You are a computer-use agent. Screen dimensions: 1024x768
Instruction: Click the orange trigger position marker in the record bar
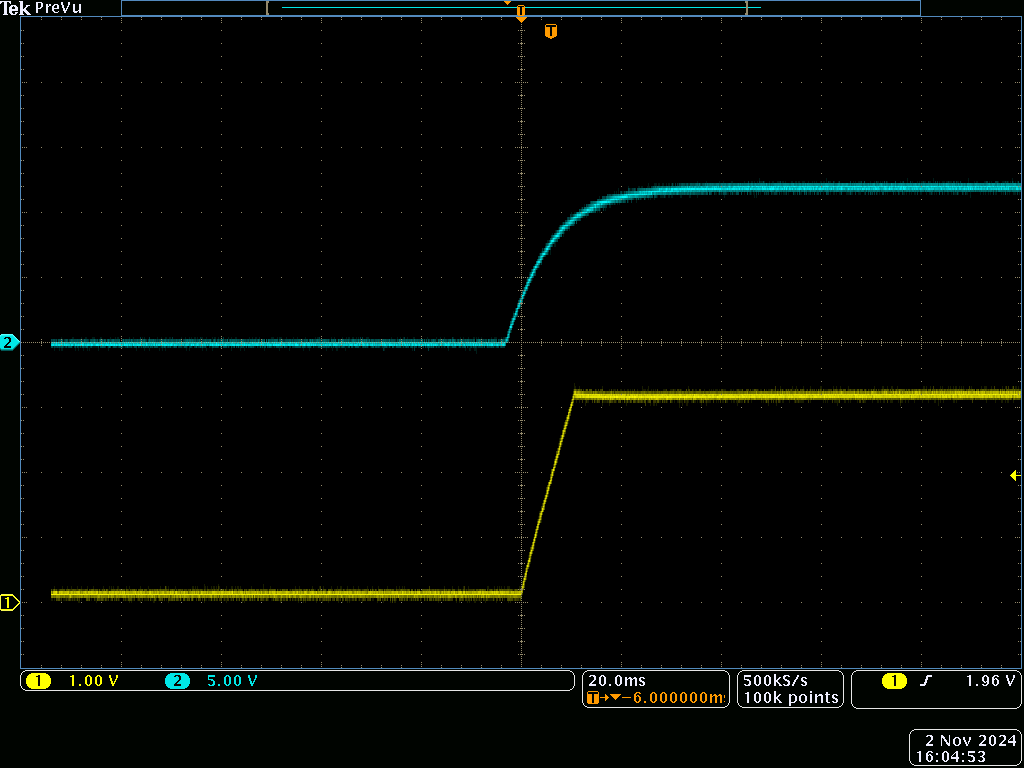[520, 10]
